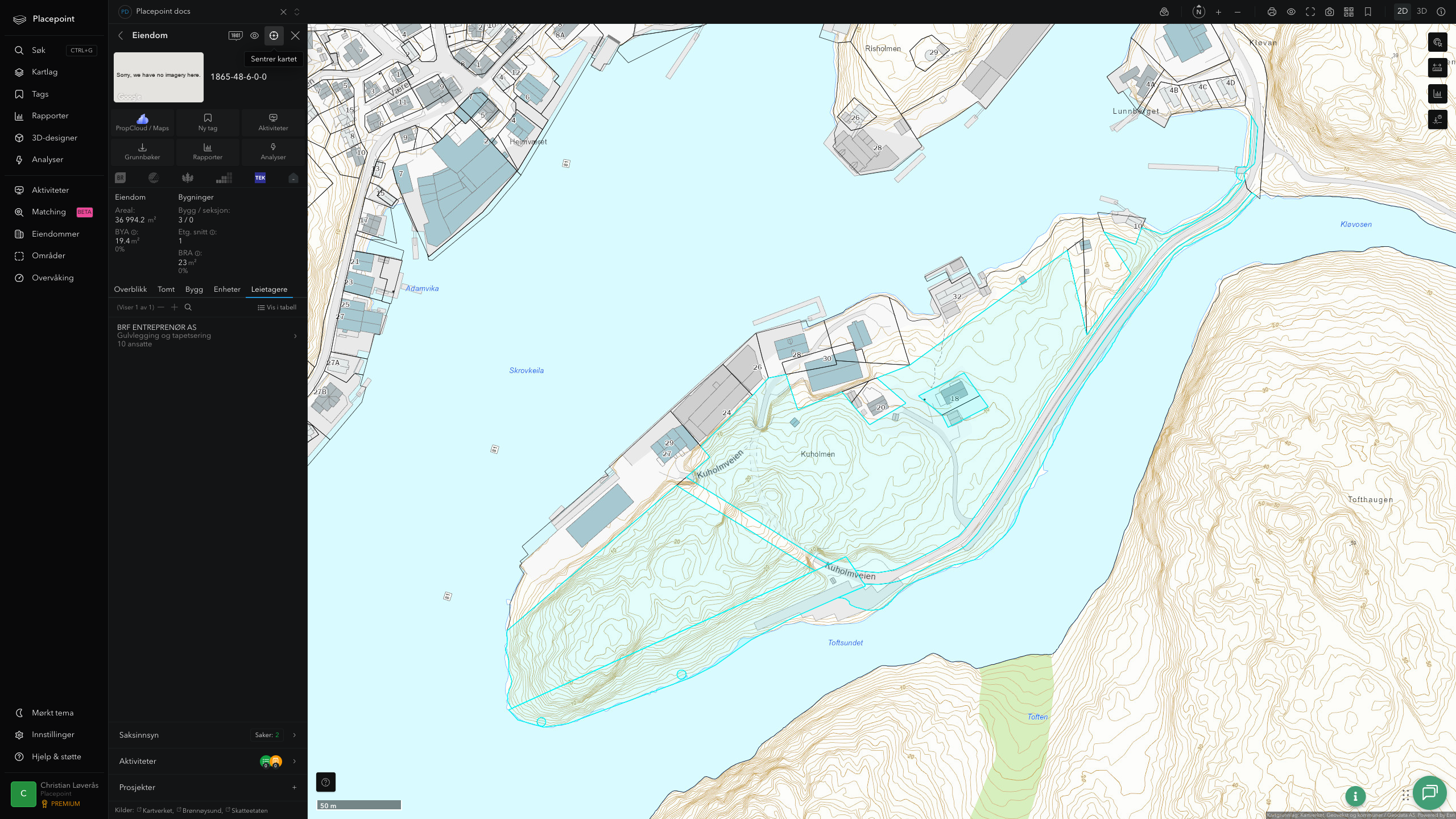
Task: Open the Christian Løverås user profile
Action: [x=54, y=794]
